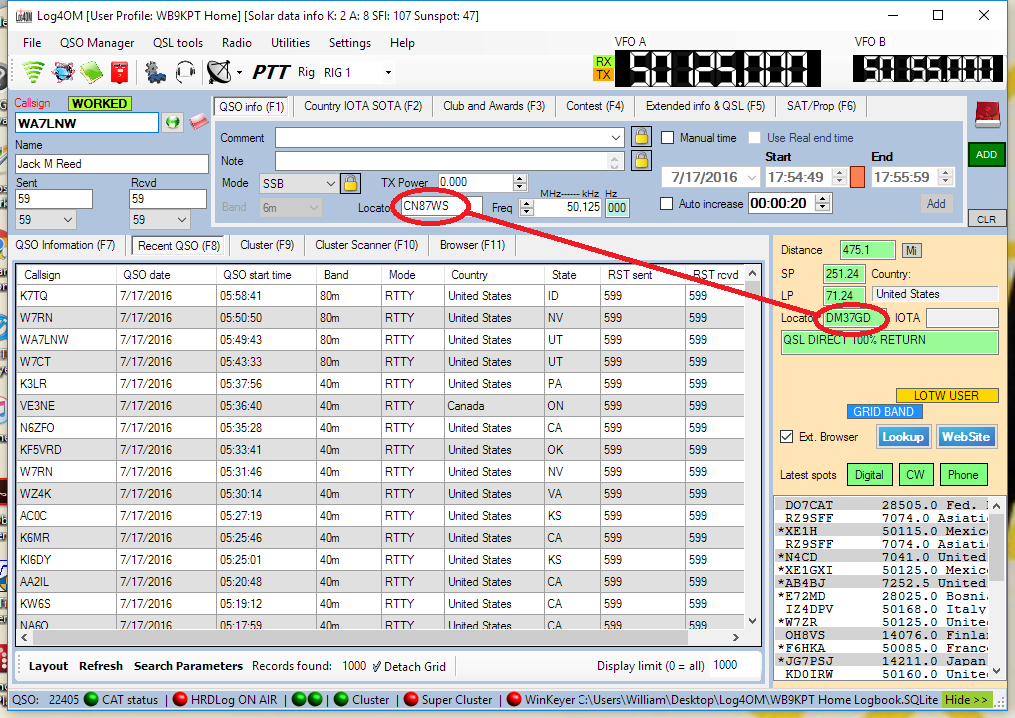Toggle the Mi distance unit button
This screenshot has height=718, width=1015.
point(911,251)
